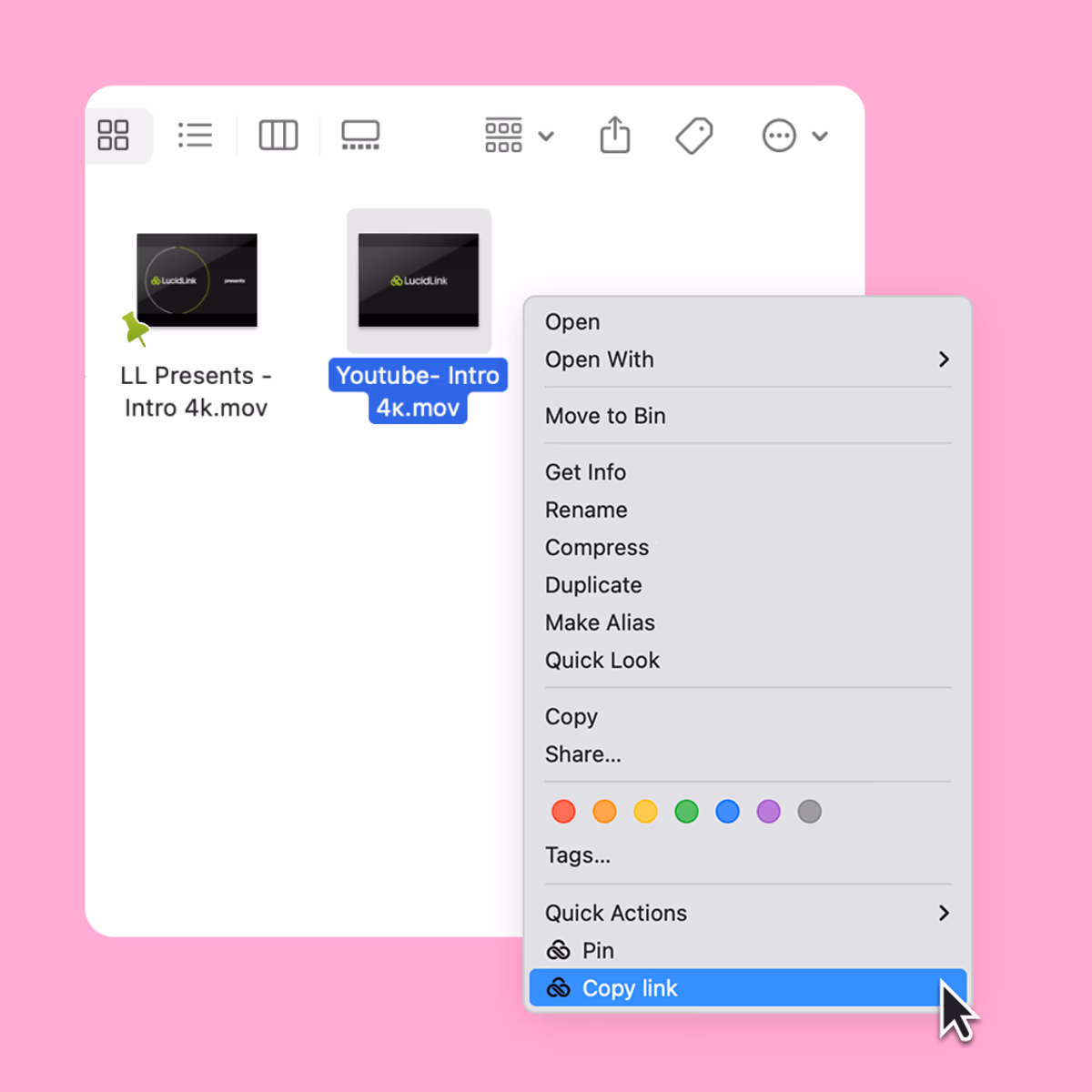
Task: Click the Tag toolbar icon
Action: click(694, 136)
